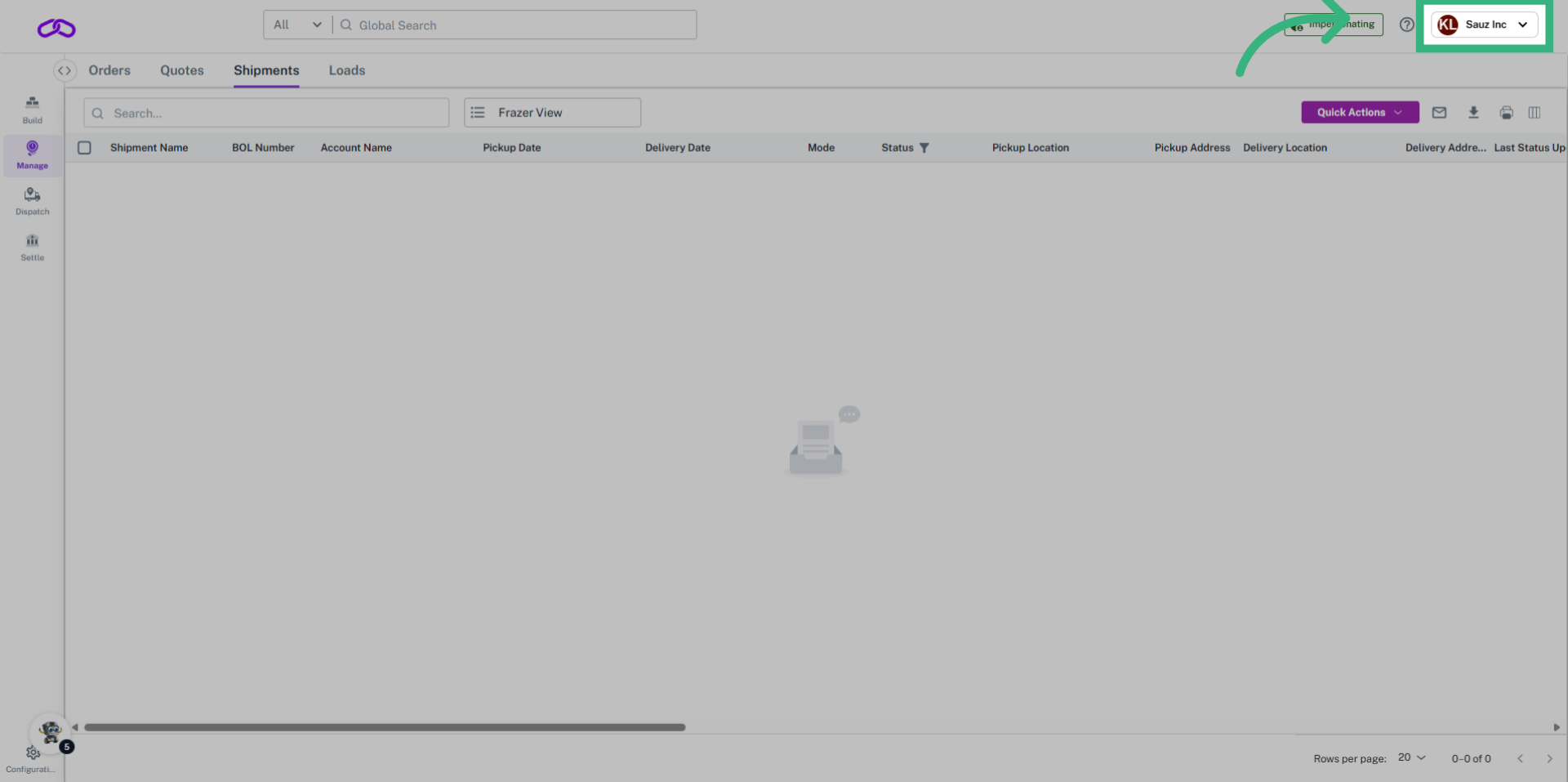This screenshot has height=782, width=1568.
Task: Open the robot assistant chat bubble
Action: click(x=51, y=732)
